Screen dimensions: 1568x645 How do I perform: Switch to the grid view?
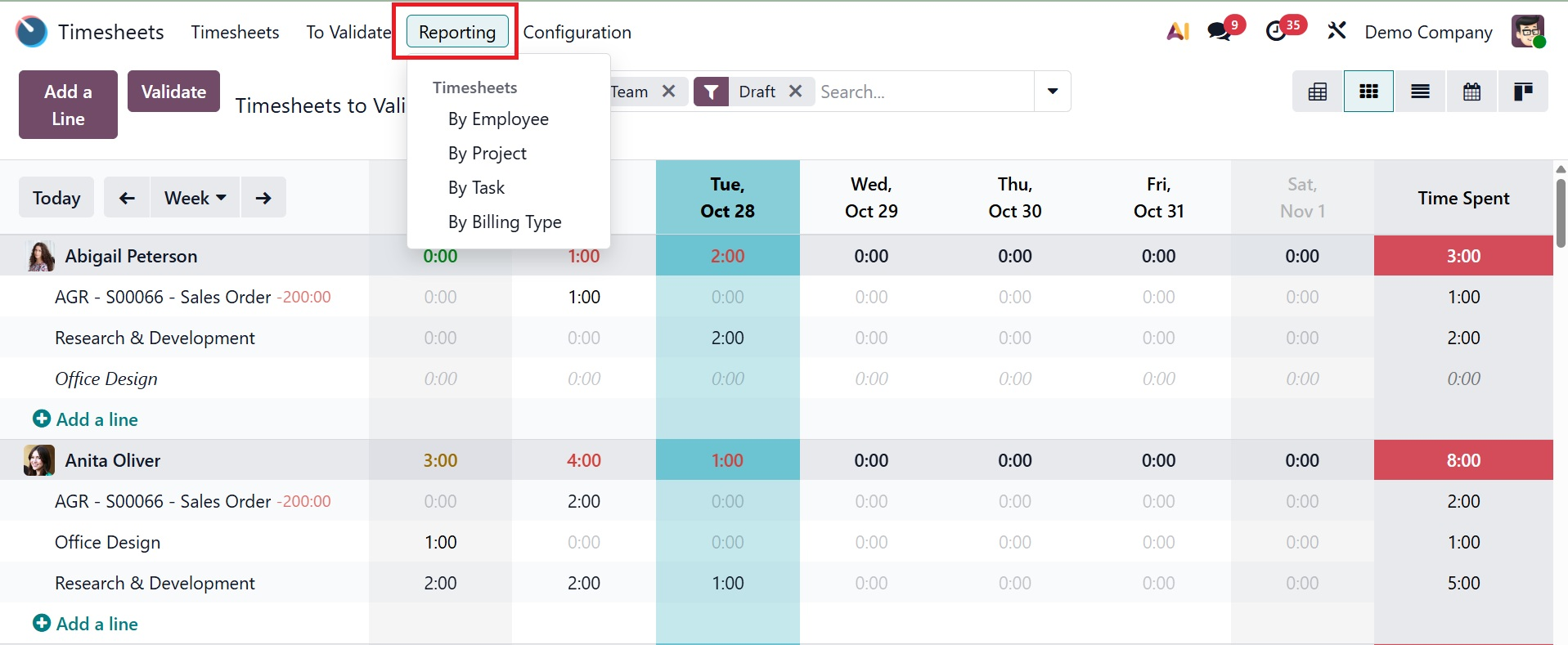pos(1368,92)
